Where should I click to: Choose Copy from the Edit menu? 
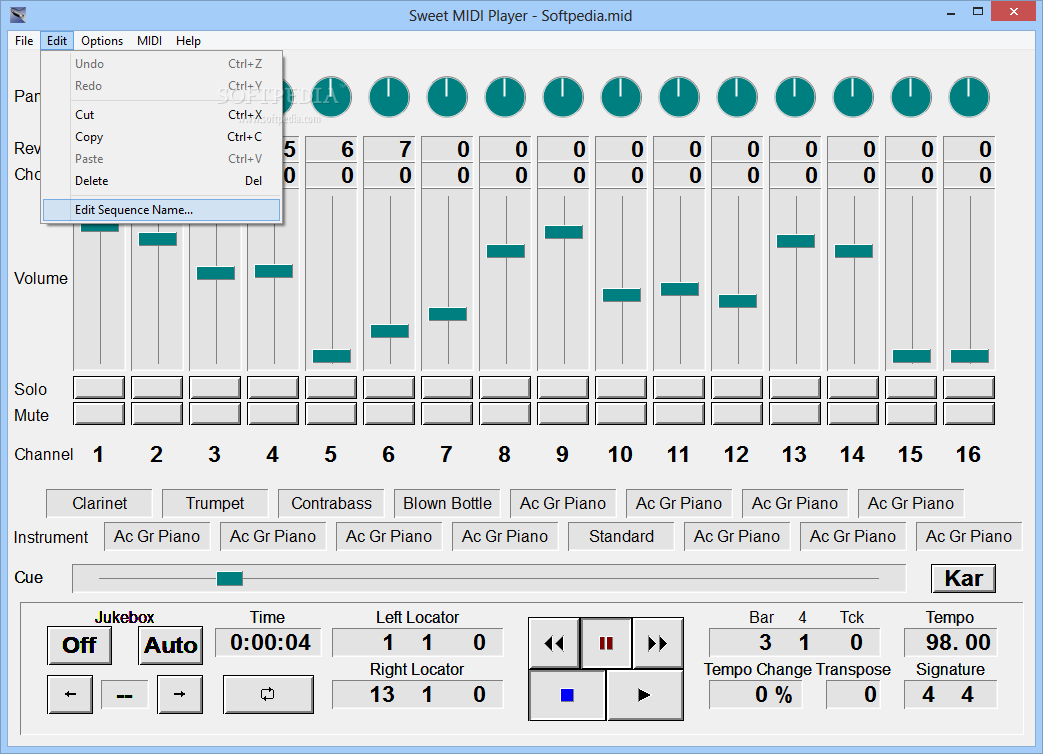[x=162, y=137]
